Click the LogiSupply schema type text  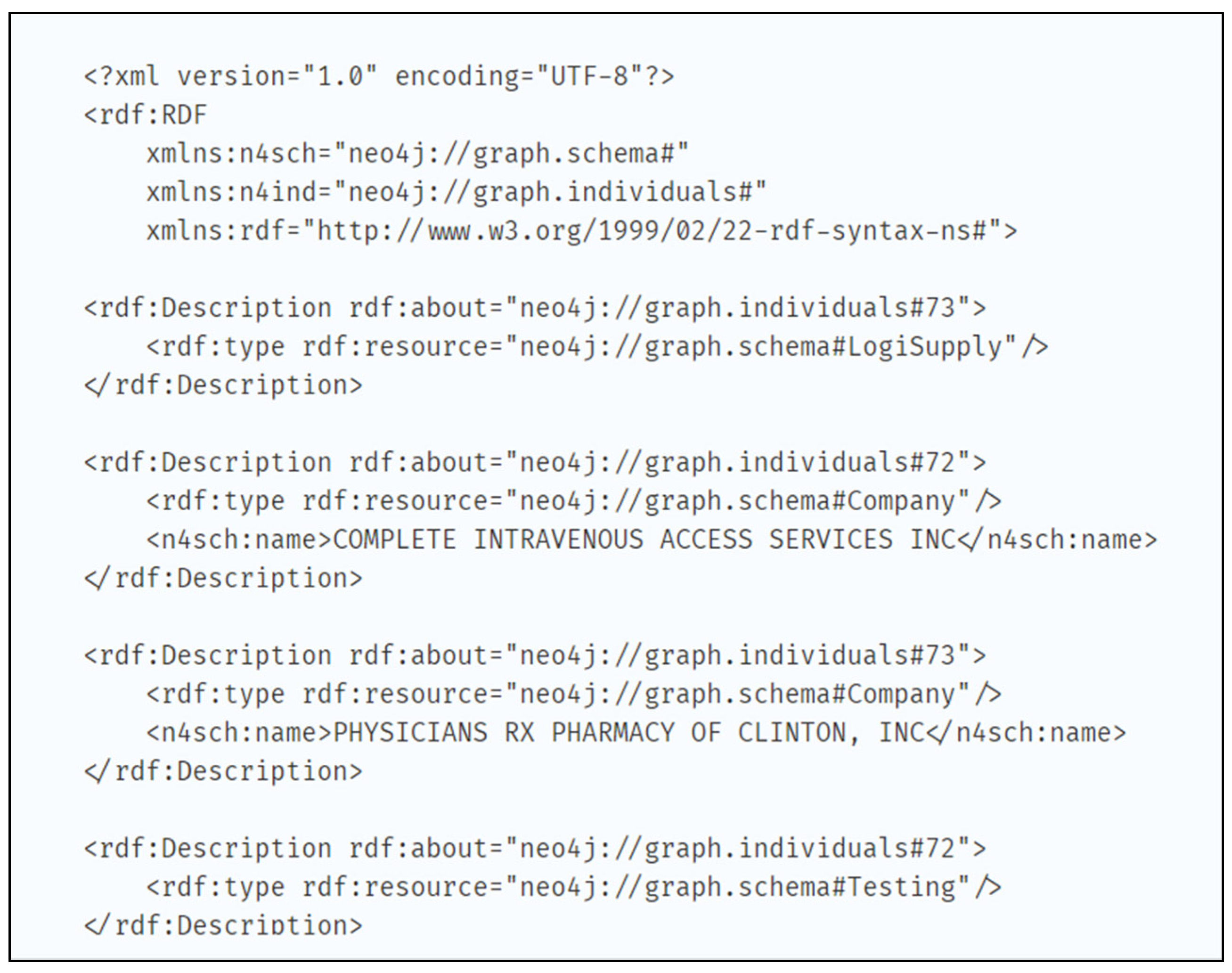tap(923, 347)
